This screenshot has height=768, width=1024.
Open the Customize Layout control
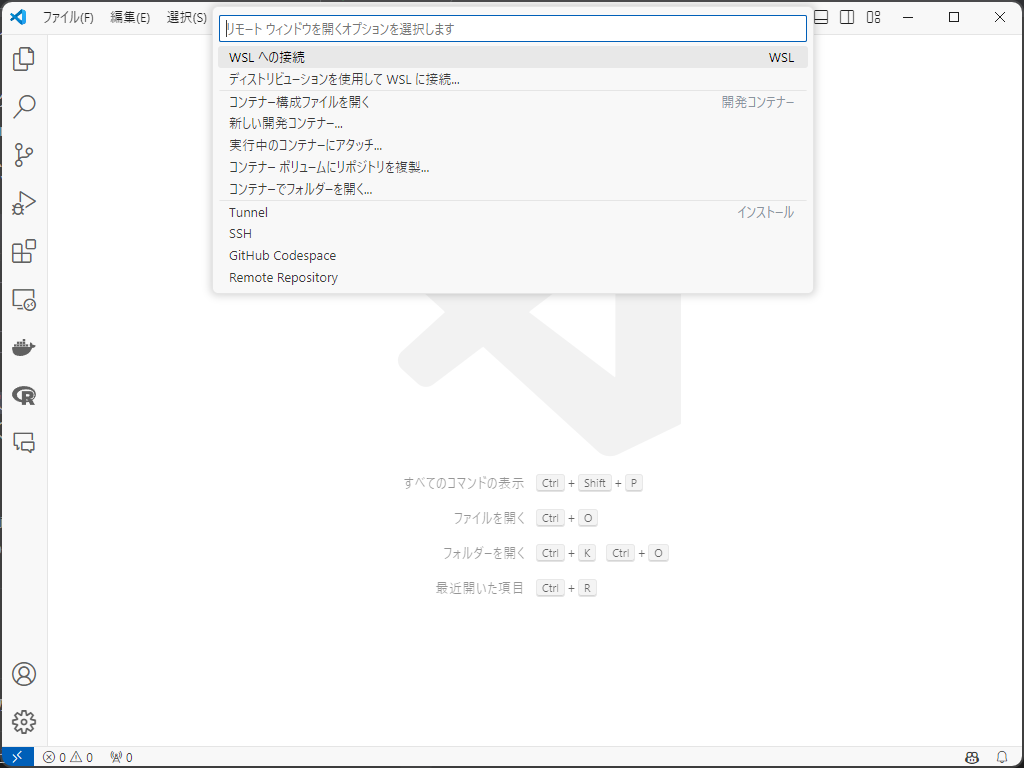click(874, 17)
